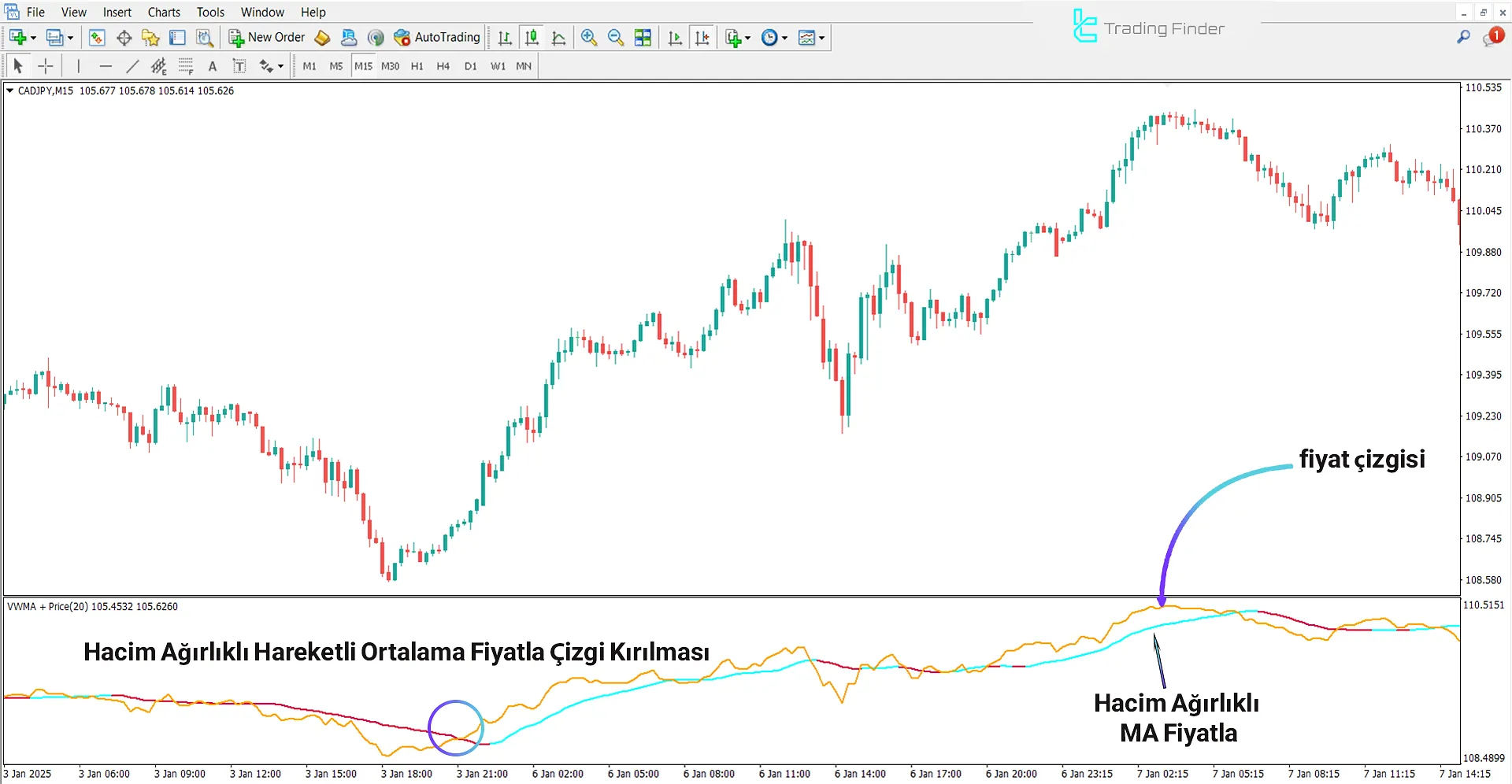This screenshot has height=784, width=1512.
Task: Open the Insert menu
Action: (x=117, y=12)
